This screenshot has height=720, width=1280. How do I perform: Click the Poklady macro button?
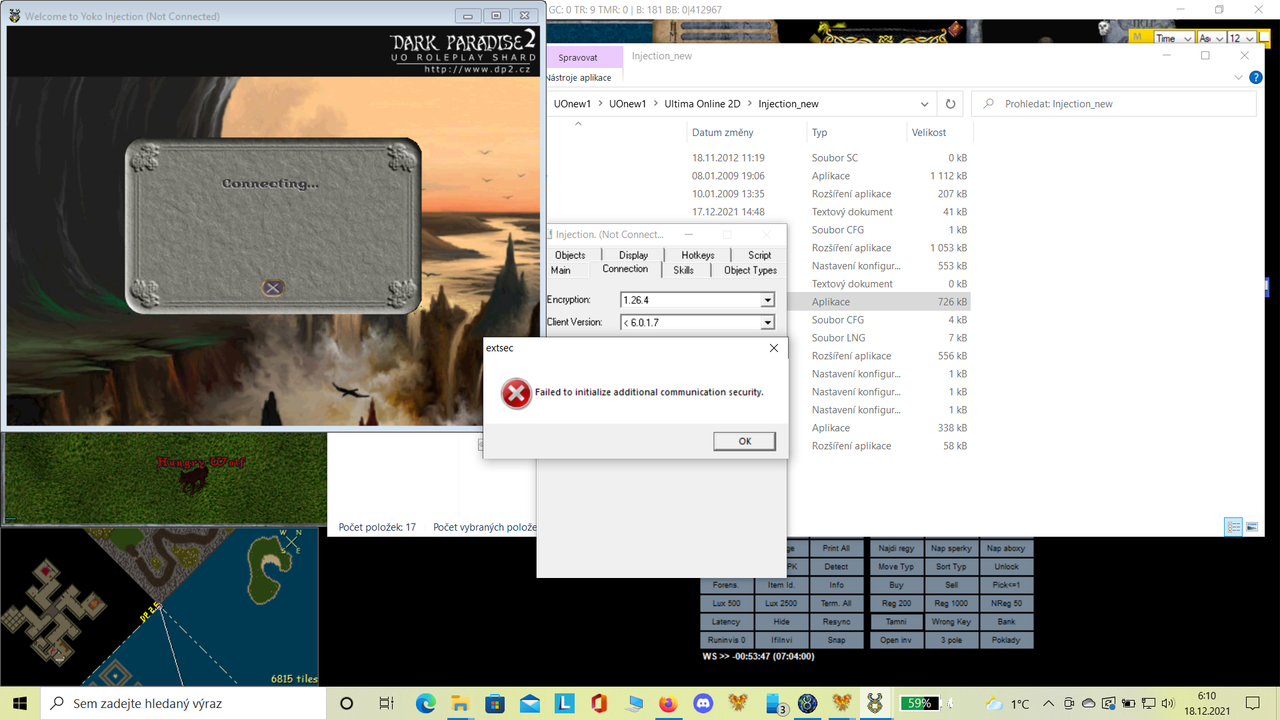click(1006, 640)
